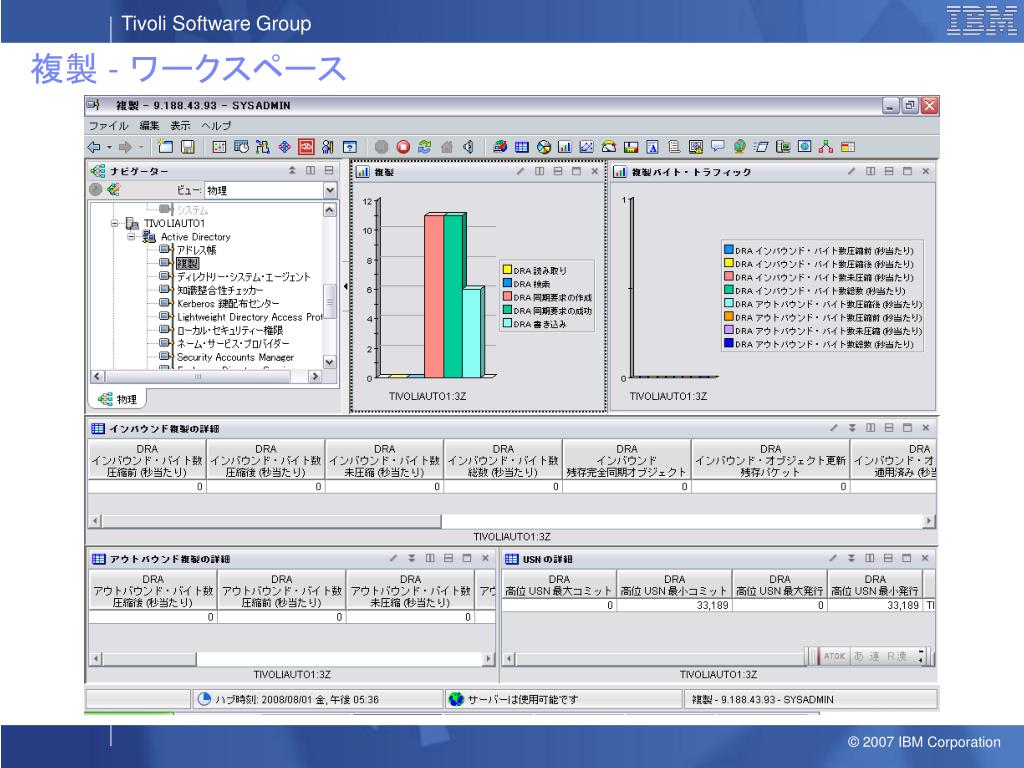1024x768 pixels.
Task: Select the Browser globe view toolbar icon
Action: 739,147
